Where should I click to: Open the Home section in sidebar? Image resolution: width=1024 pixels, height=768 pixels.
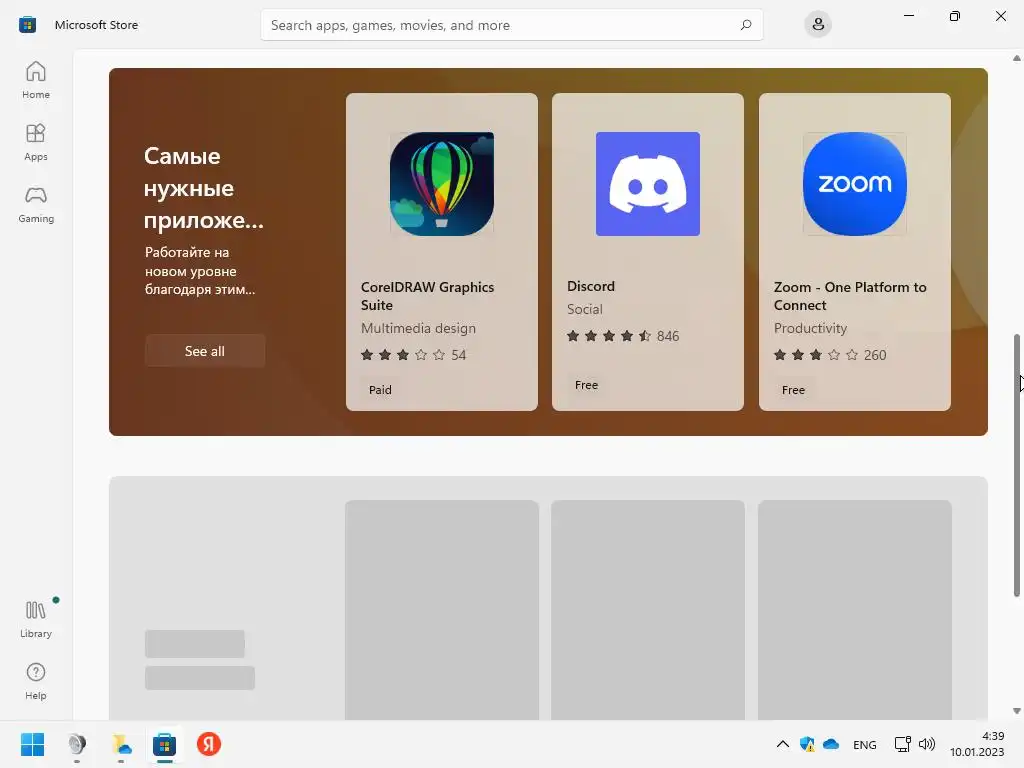[35, 80]
